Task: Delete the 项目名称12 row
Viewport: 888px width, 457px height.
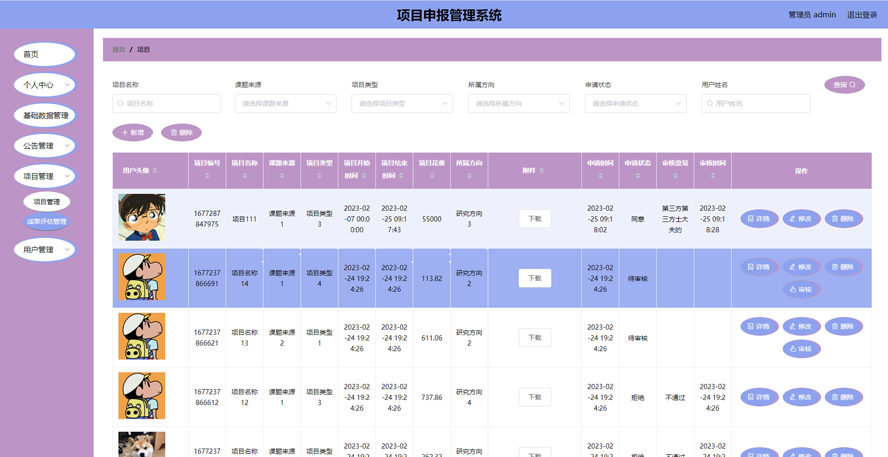Action: [x=843, y=397]
